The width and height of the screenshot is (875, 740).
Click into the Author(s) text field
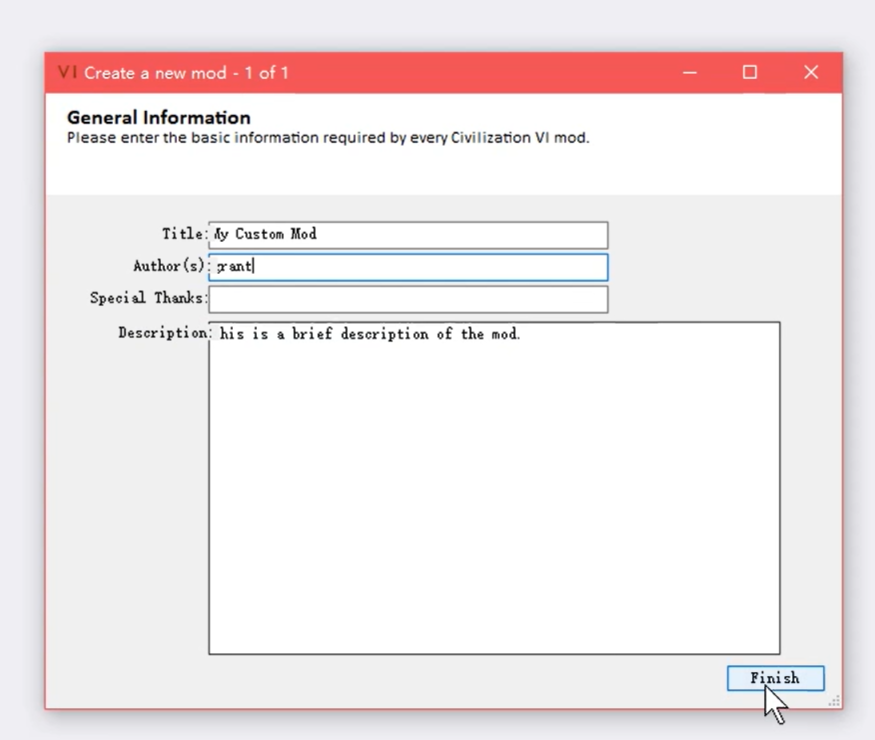(408, 267)
